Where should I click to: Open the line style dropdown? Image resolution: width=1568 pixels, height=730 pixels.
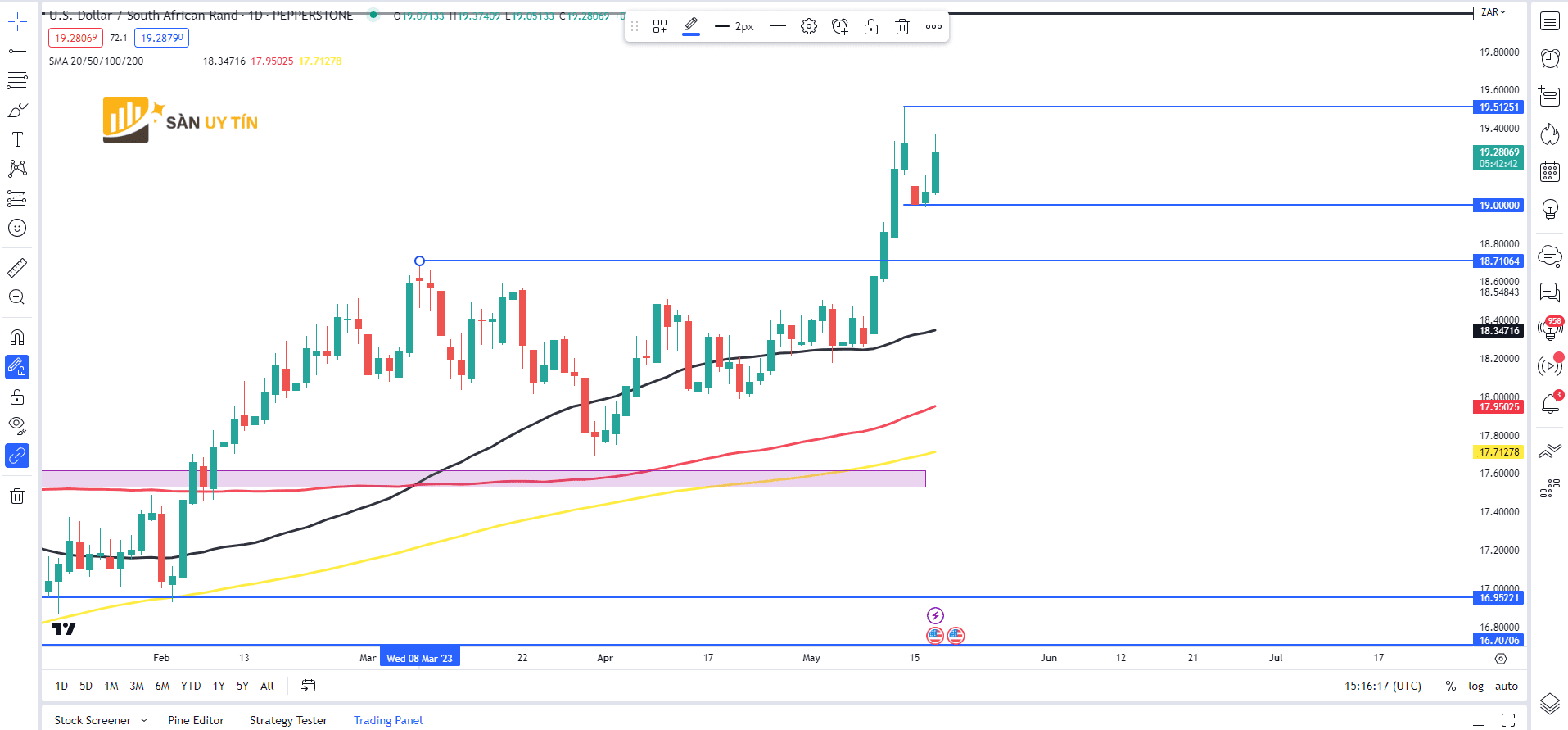pyautogui.click(x=778, y=27)
